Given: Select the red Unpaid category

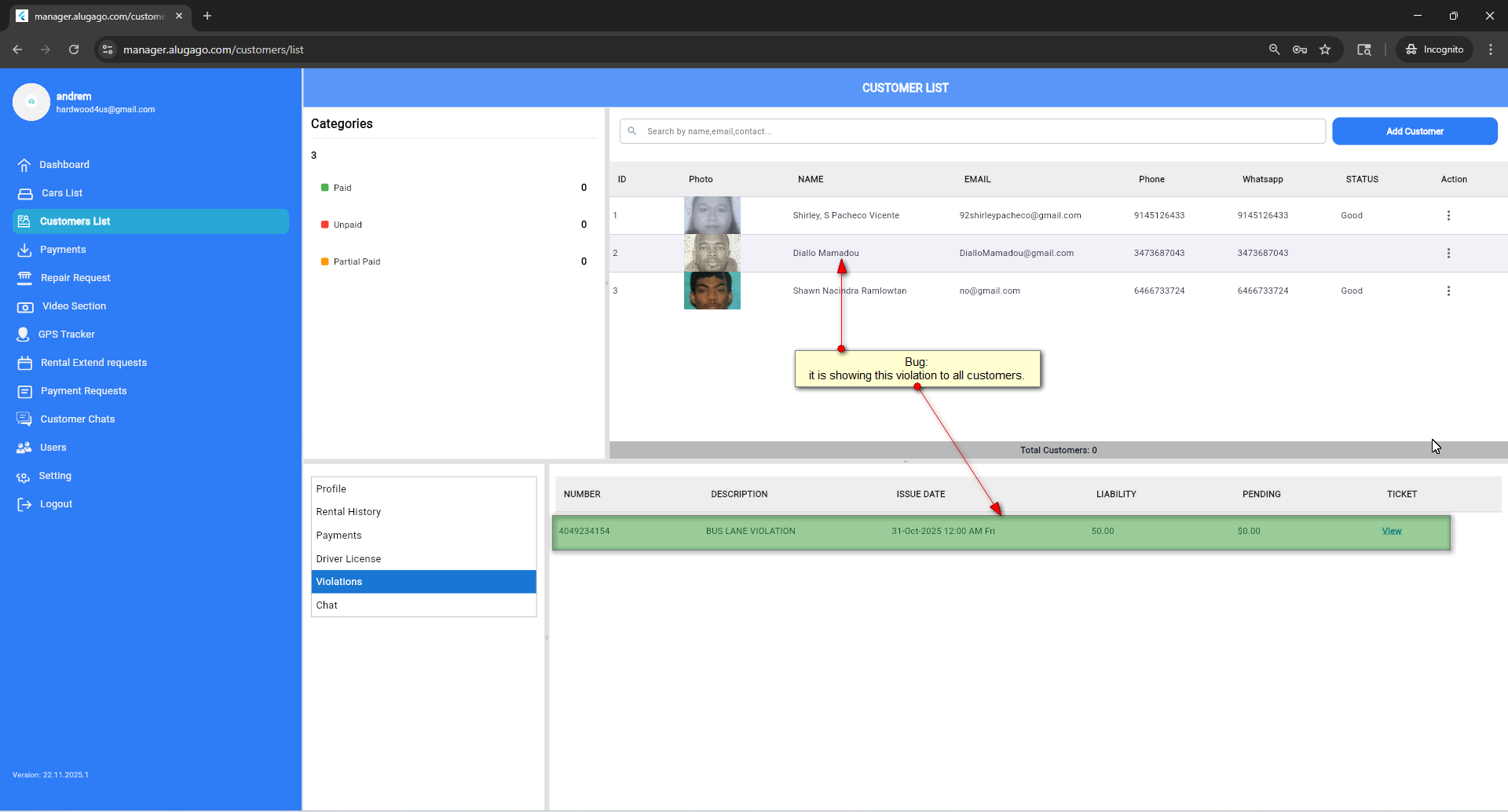Looking at the screenshot, I should (x=347, y=225).
